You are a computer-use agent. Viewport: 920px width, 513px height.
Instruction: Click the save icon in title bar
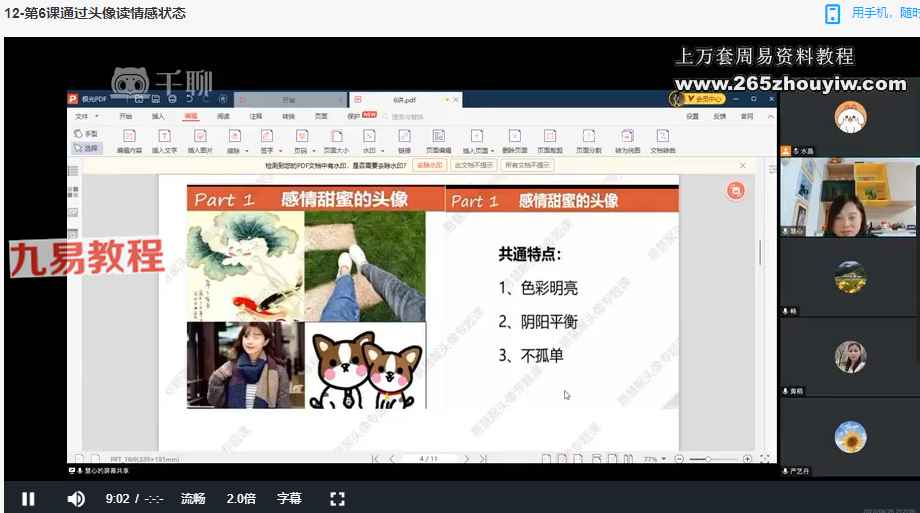(155, 99)
